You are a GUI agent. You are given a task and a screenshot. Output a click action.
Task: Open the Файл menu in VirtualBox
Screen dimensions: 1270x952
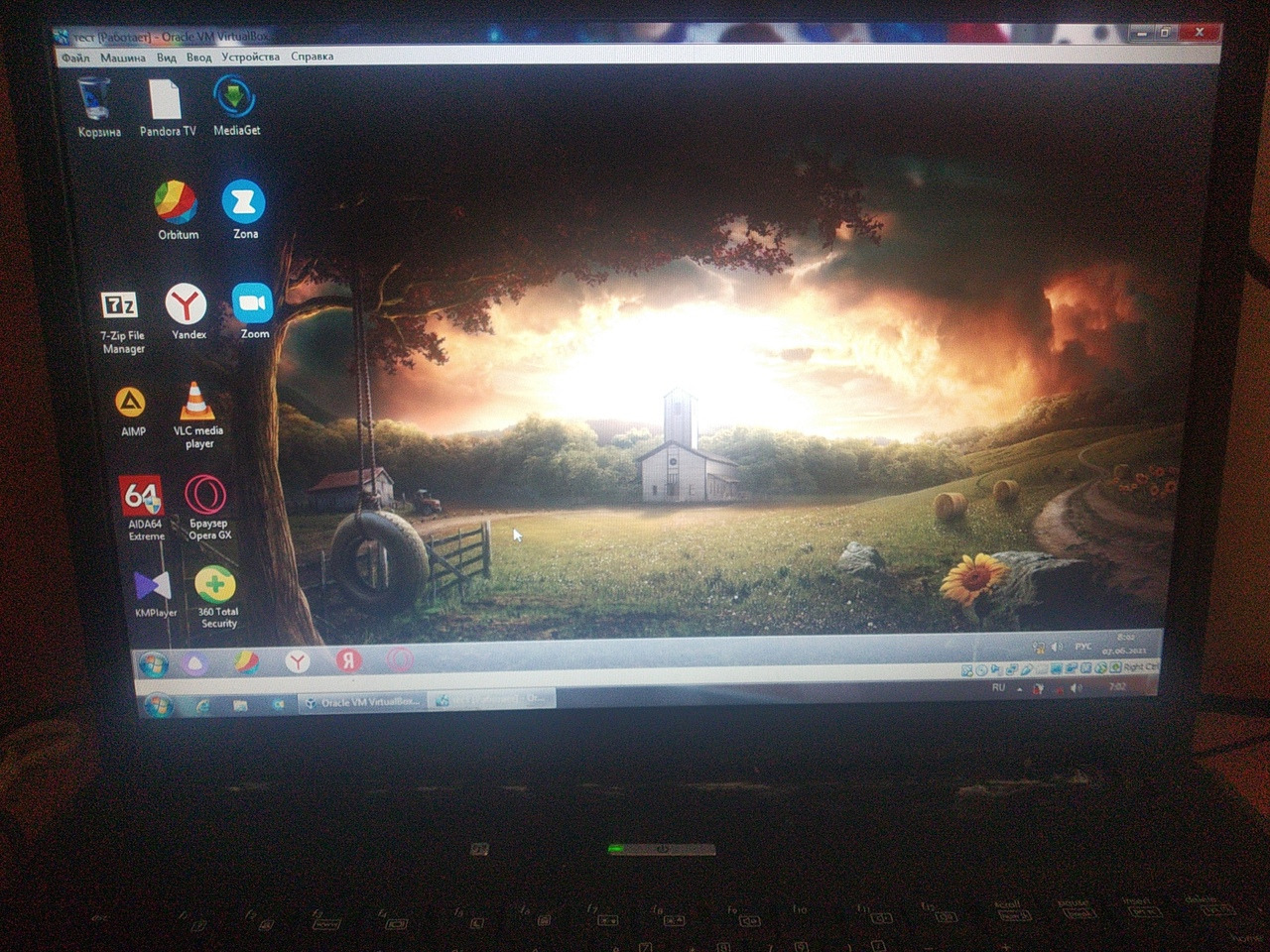click(75, 58)
